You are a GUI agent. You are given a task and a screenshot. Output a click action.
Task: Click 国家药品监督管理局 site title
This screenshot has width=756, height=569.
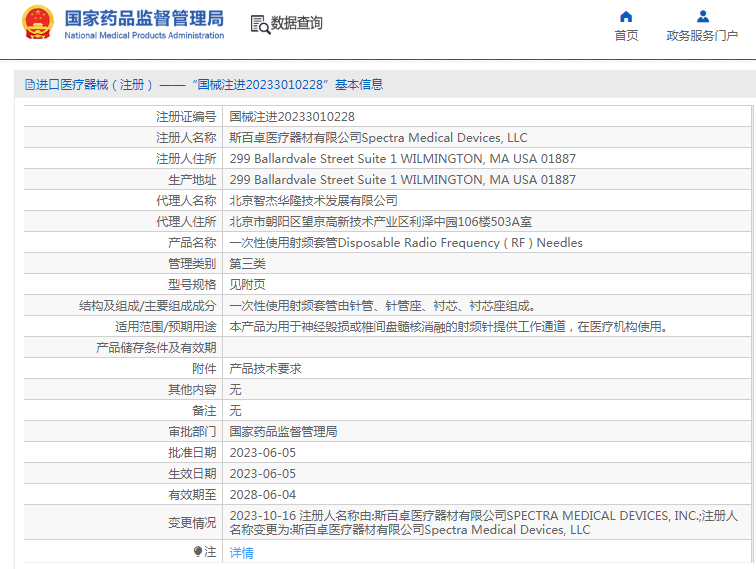point(144,18)
